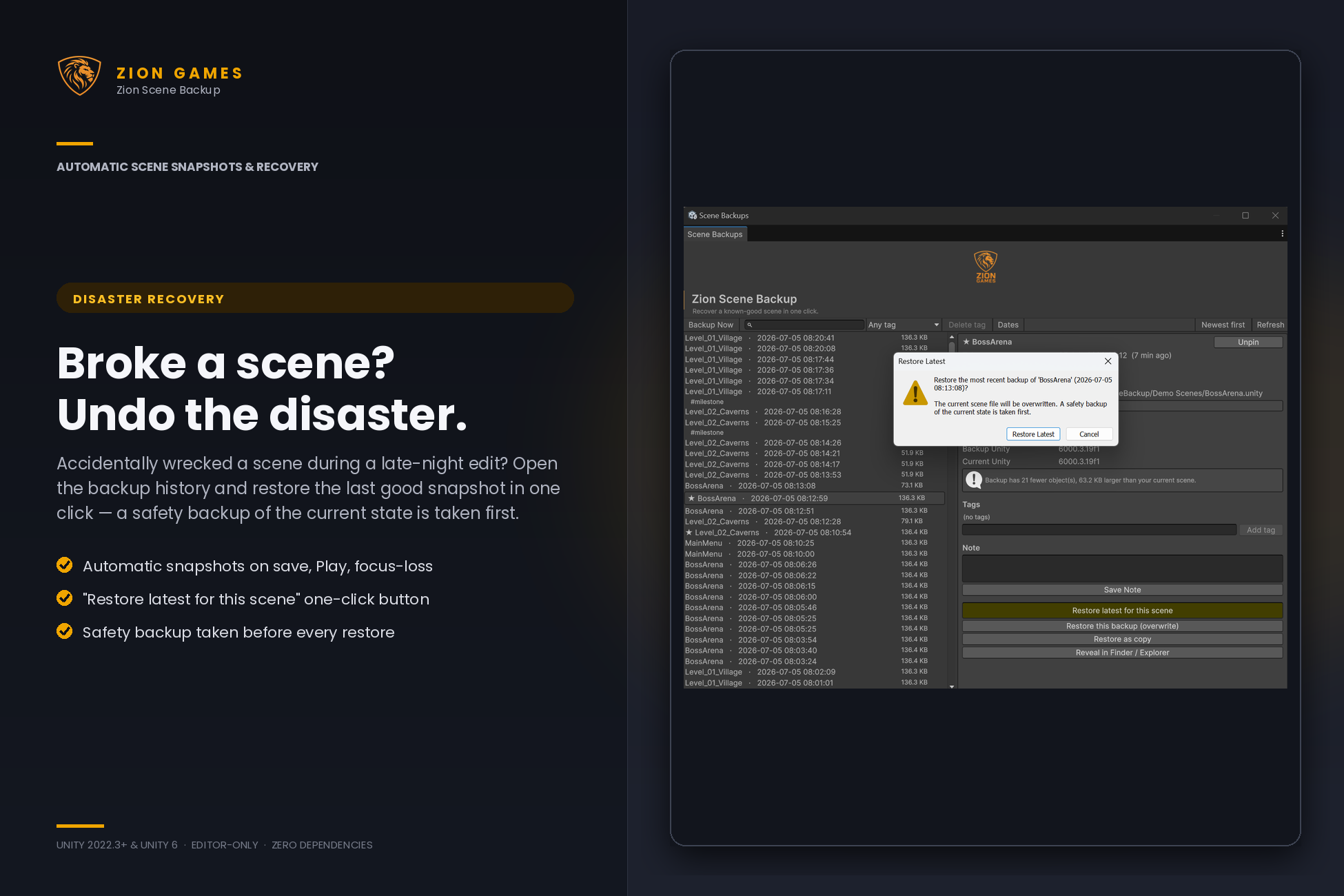
Task: Close the Scene Backups window
Action: (1275, 216)
